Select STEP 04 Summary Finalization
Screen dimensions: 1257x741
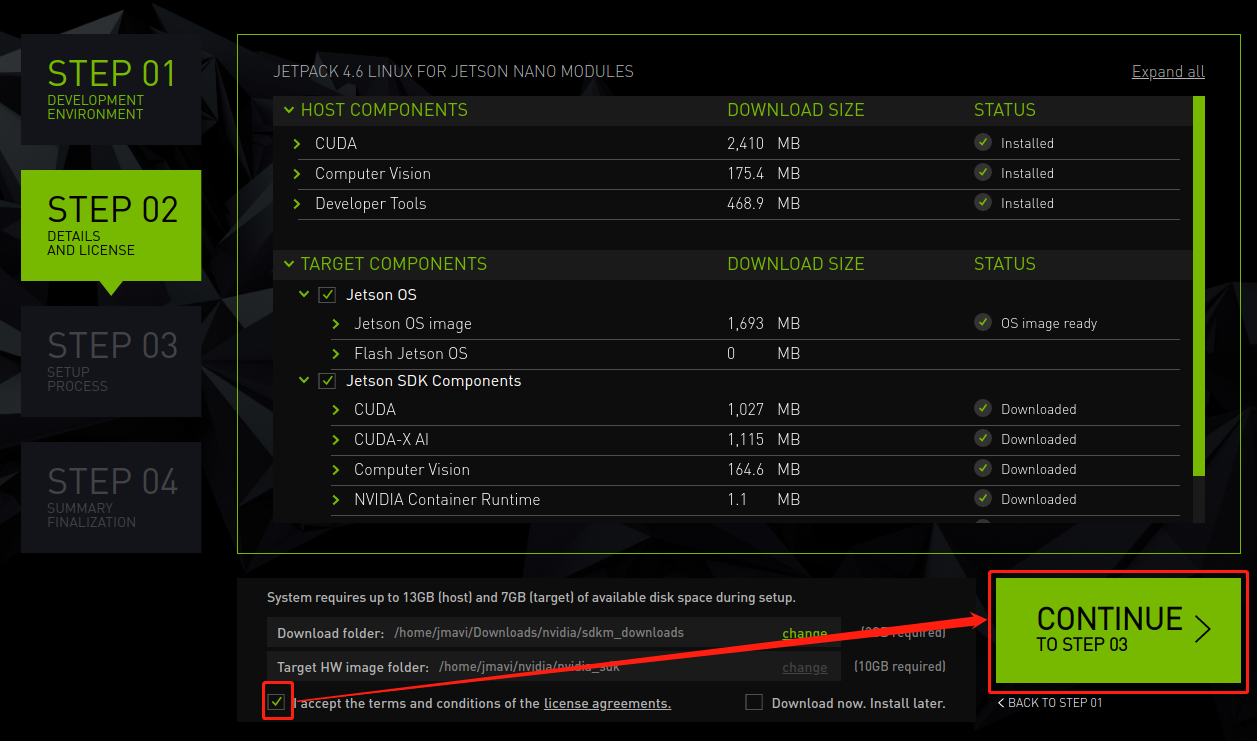click(x=111, y=497)
